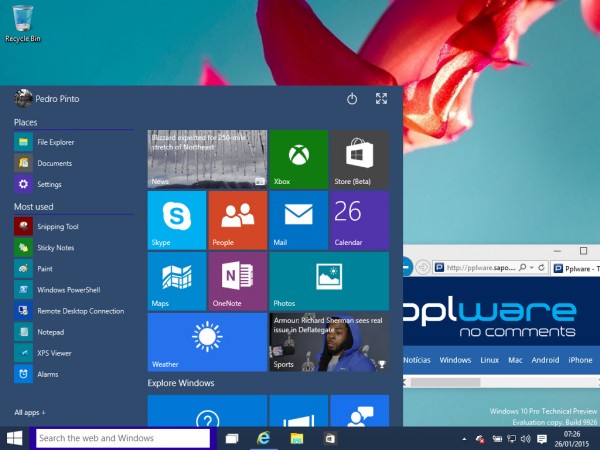Open the network icon in system tray

click(x=511, y=439)
